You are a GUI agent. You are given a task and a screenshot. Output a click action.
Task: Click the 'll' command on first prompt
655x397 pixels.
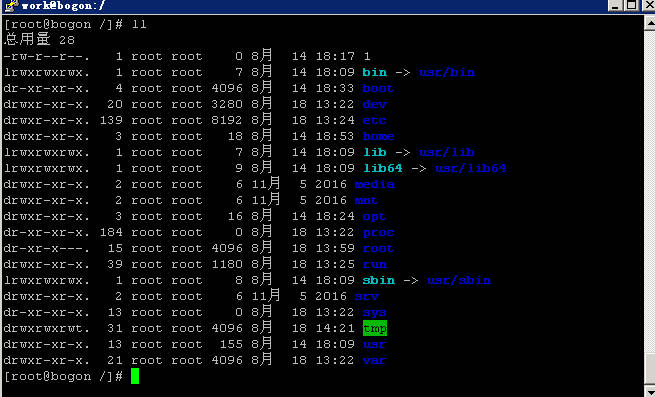point(139,24)
